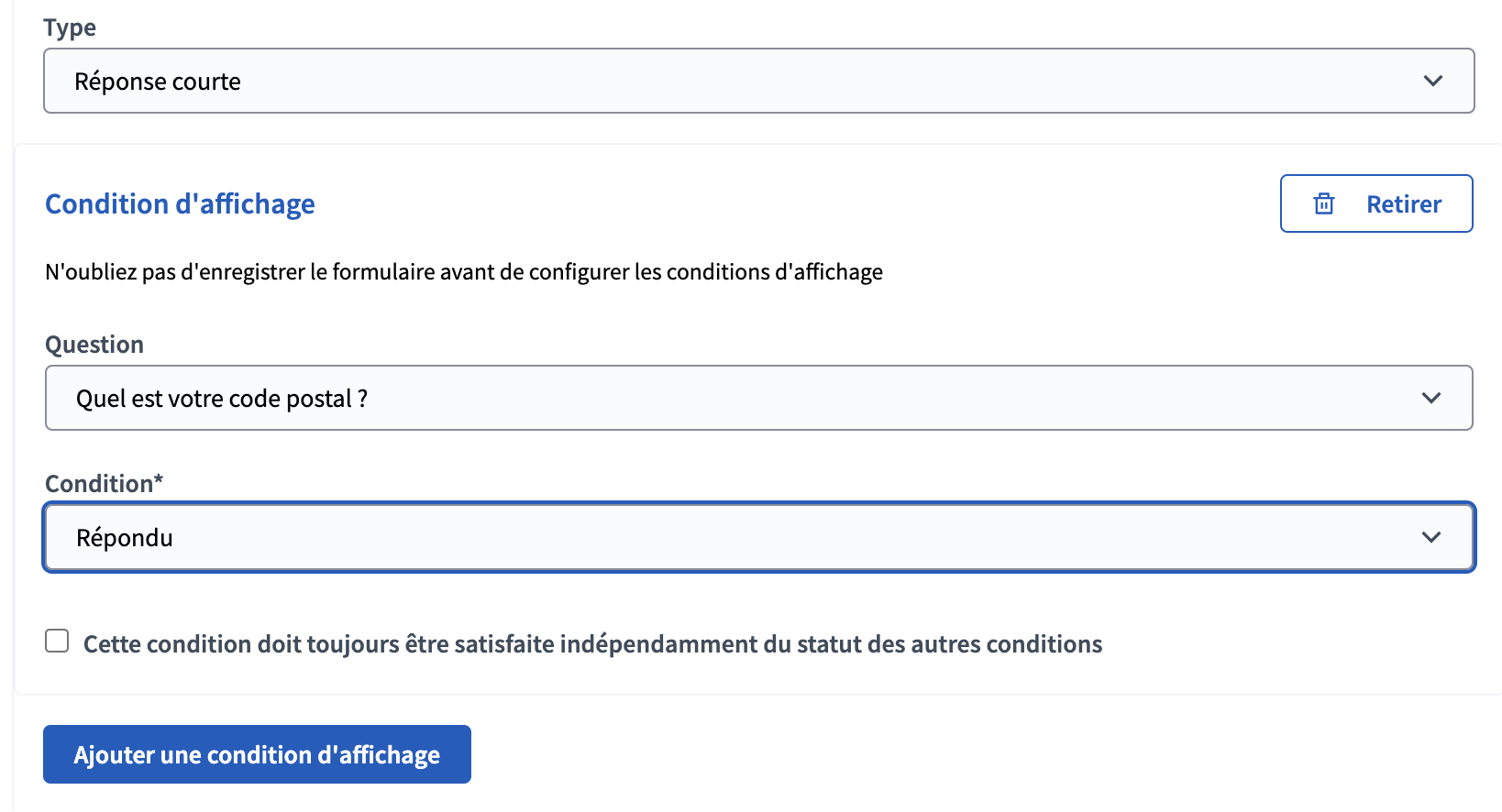Image resolution: width=1502 pixels, height=812 pixels.
Task: Click the trash icon in Retirer button
Action: click(x=1324, y=203)
